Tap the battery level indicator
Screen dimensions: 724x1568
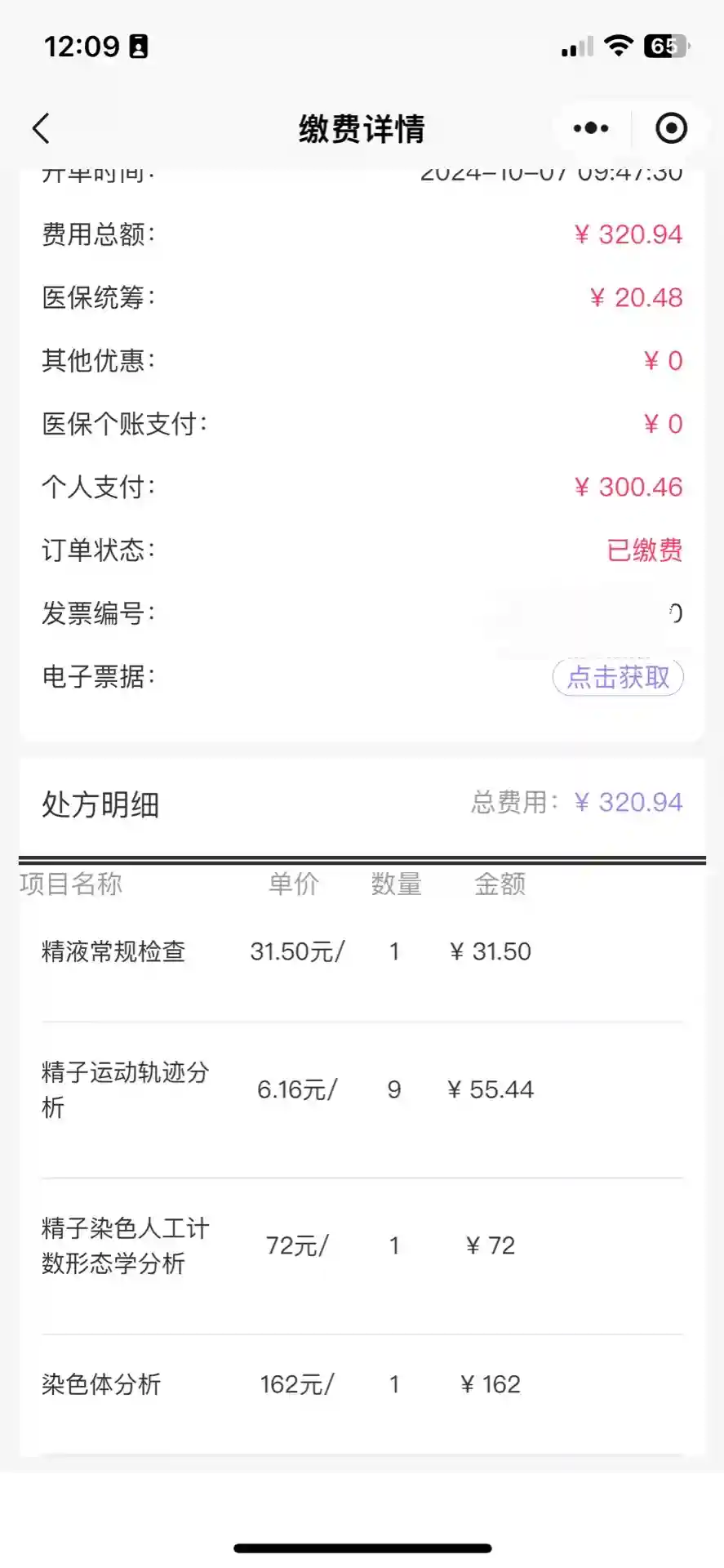666,46
